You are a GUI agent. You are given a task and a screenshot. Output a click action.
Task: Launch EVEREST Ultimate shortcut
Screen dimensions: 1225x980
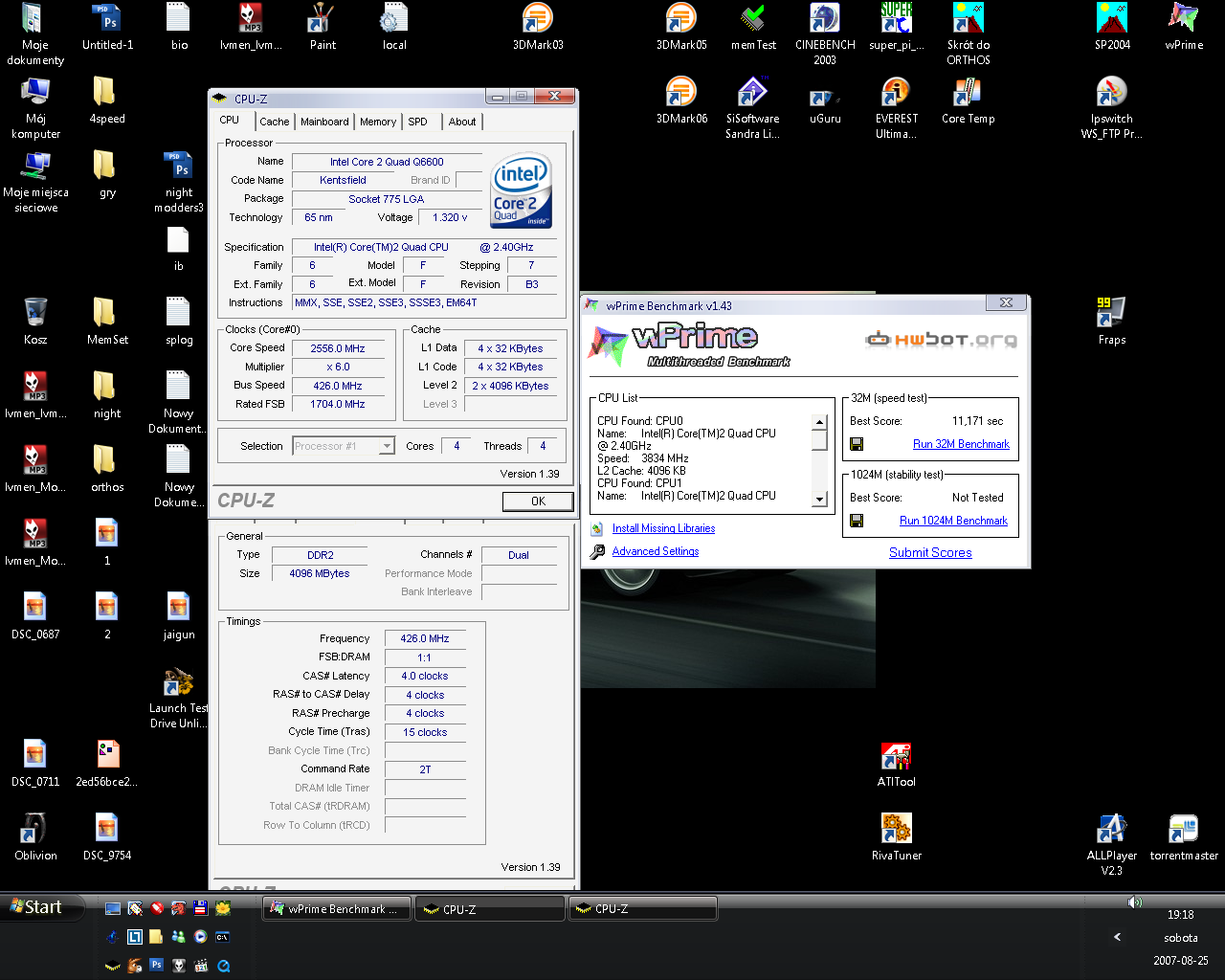pyautogui.click(x=897, y=107)
